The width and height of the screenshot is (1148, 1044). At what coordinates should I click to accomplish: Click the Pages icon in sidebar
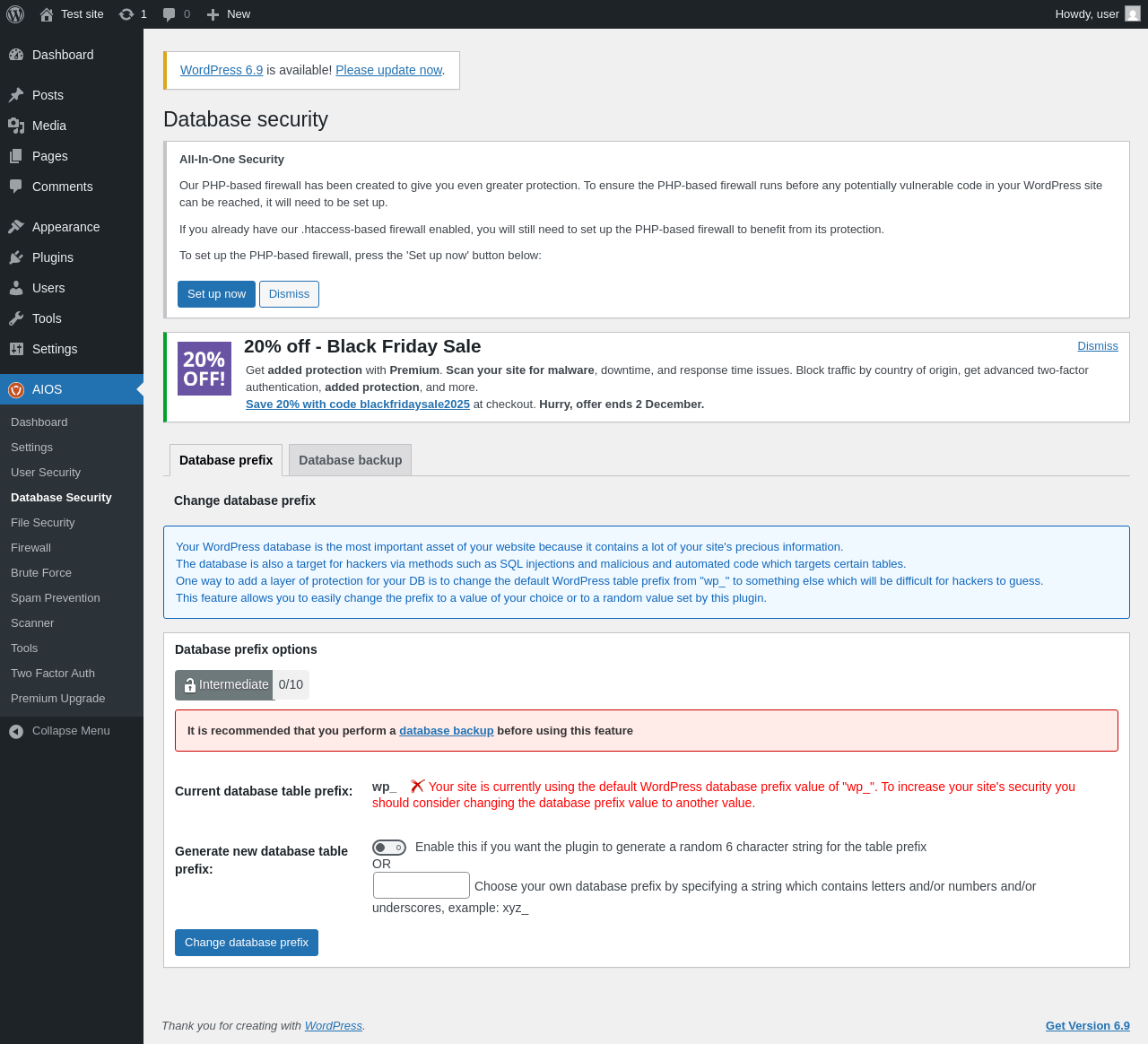[16, 156]
